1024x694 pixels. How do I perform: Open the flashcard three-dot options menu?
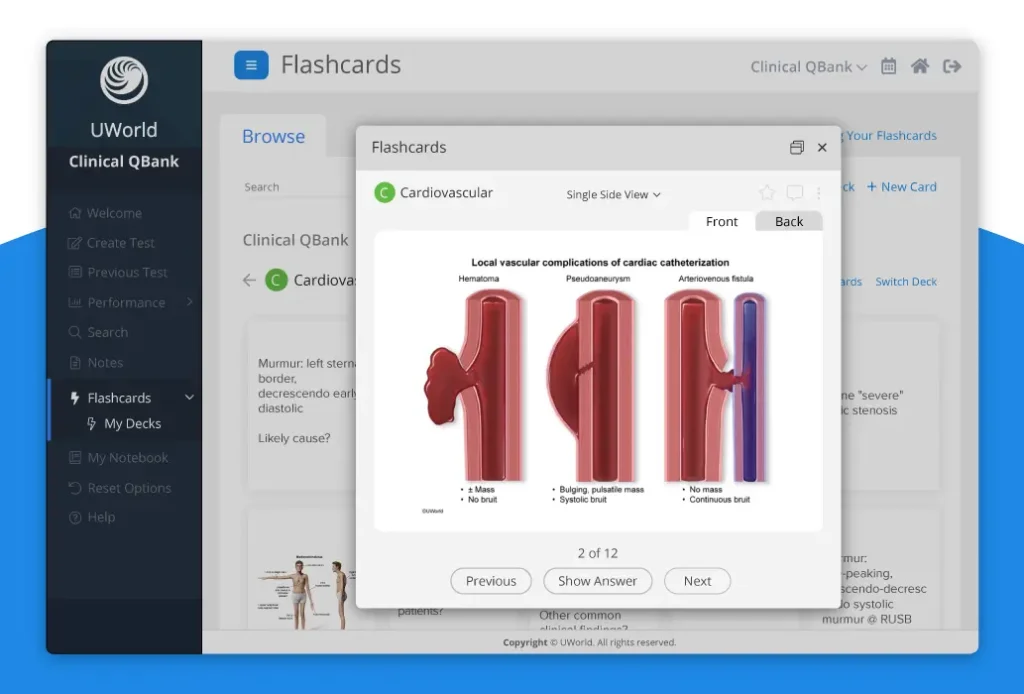click(819, 193)
